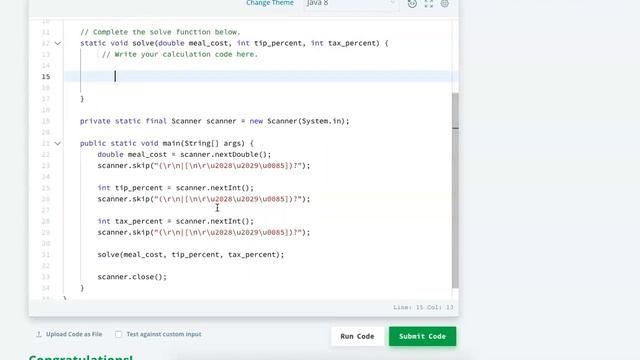Click Upload Code as File

pos(74,334)
